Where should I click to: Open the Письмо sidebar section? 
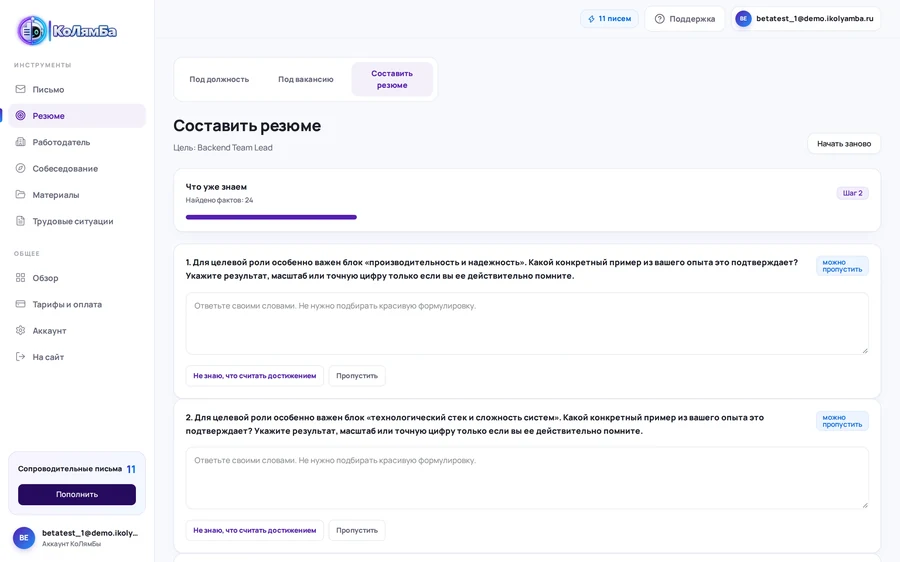coord(76,89)
